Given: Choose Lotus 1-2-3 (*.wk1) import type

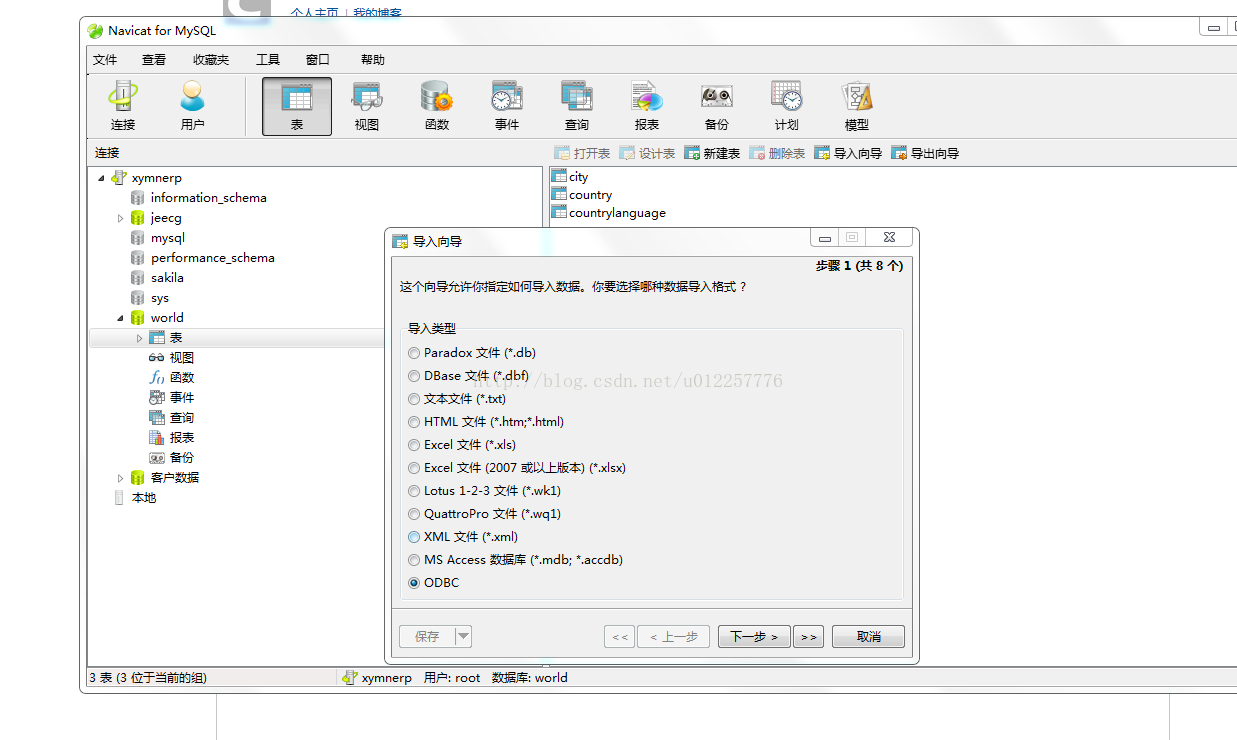Looking at the screenshot, I should click(x=414, y=491).
